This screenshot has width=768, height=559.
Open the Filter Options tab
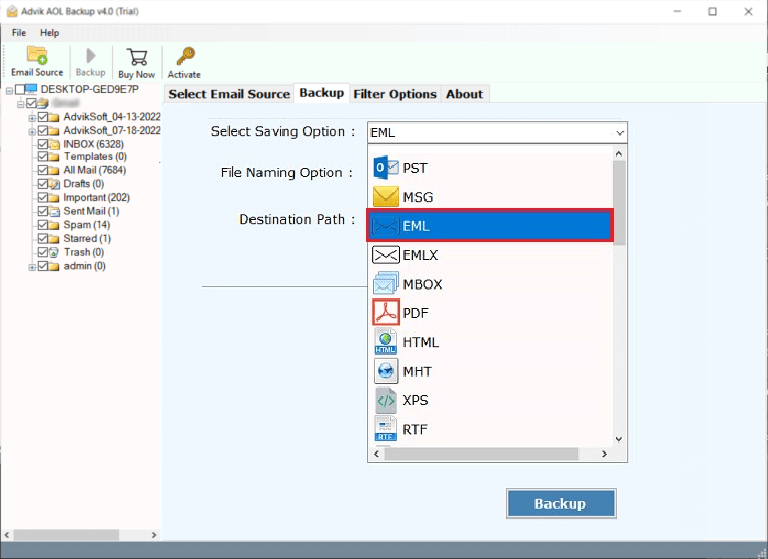point(395,94)
